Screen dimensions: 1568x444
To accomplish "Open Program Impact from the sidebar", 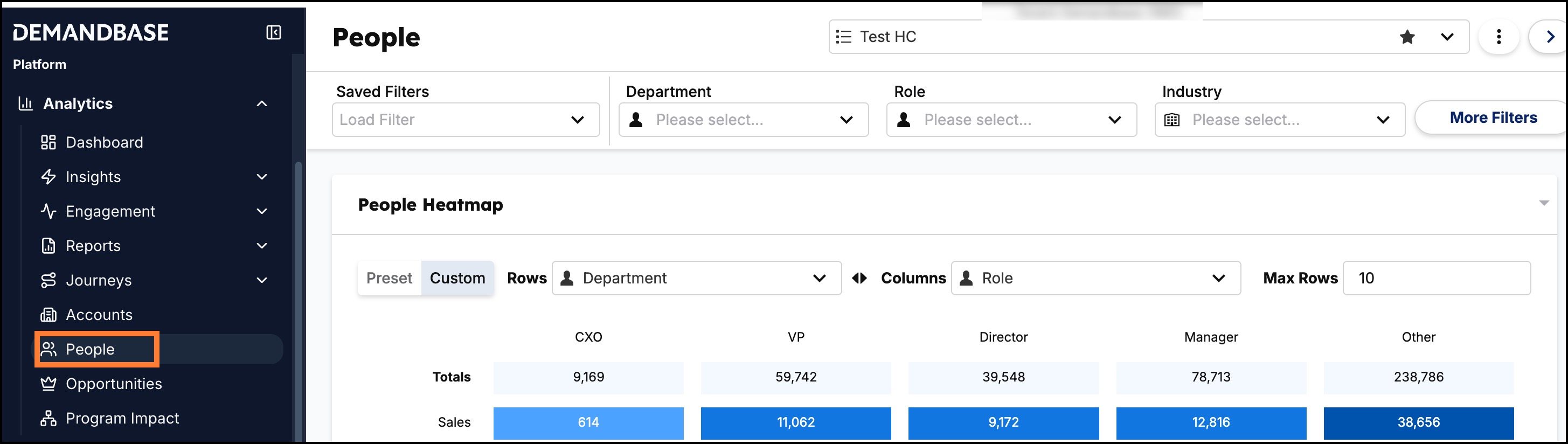I will (122, 419).
